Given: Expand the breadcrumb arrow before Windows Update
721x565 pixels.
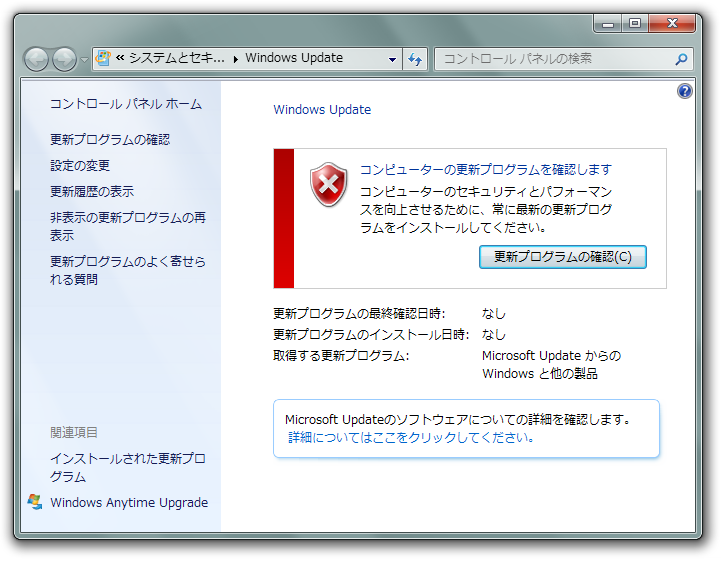Looking at the screenshot, I should [x=235, y=59].
